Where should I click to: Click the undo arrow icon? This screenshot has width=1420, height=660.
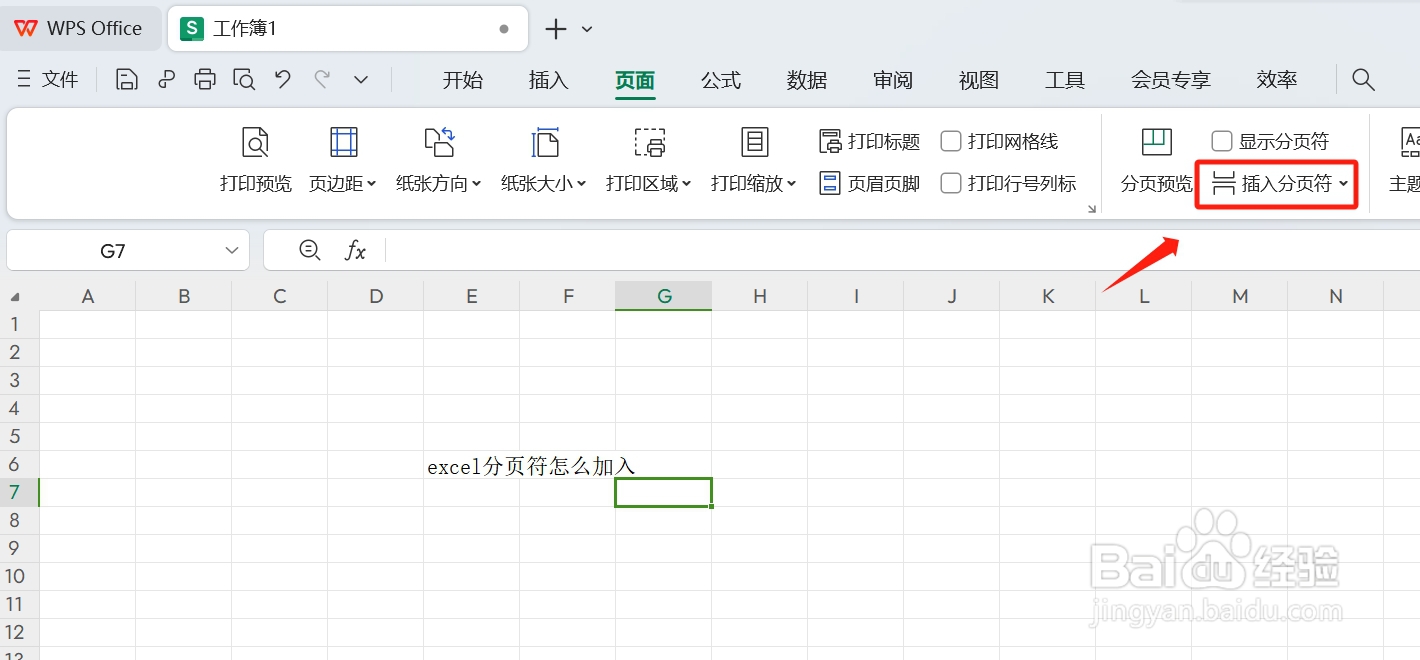click(x=282, y=79)
